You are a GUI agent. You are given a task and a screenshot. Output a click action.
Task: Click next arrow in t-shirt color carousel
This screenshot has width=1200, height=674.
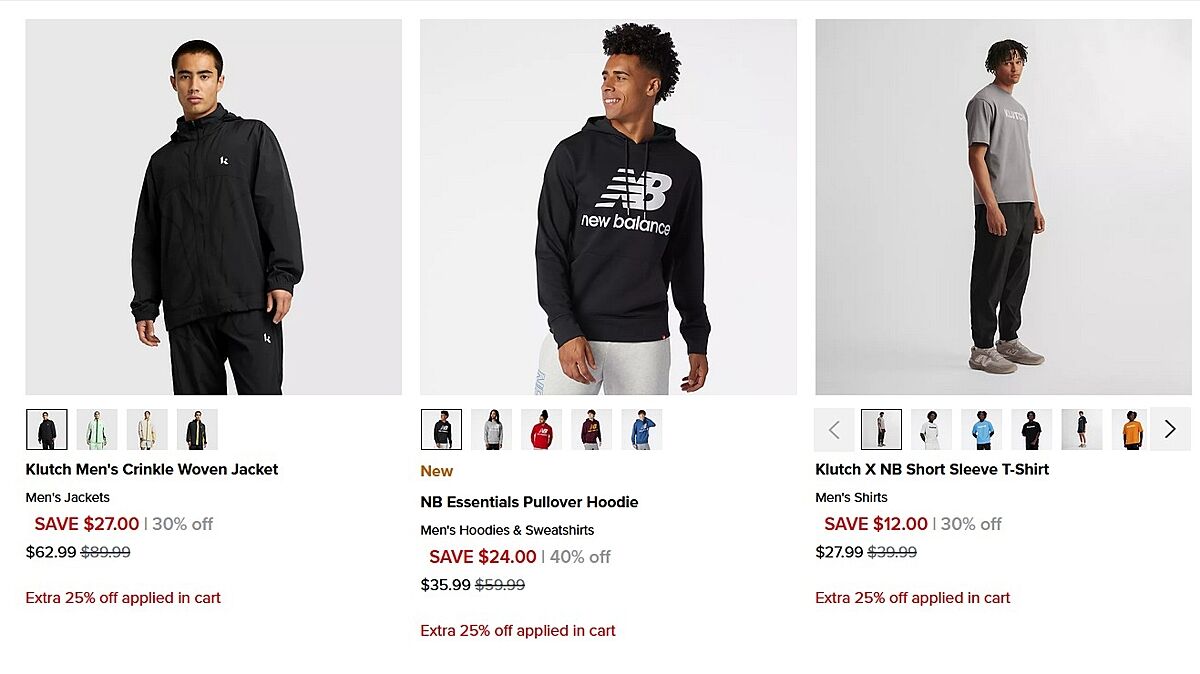coord(1170,429)
